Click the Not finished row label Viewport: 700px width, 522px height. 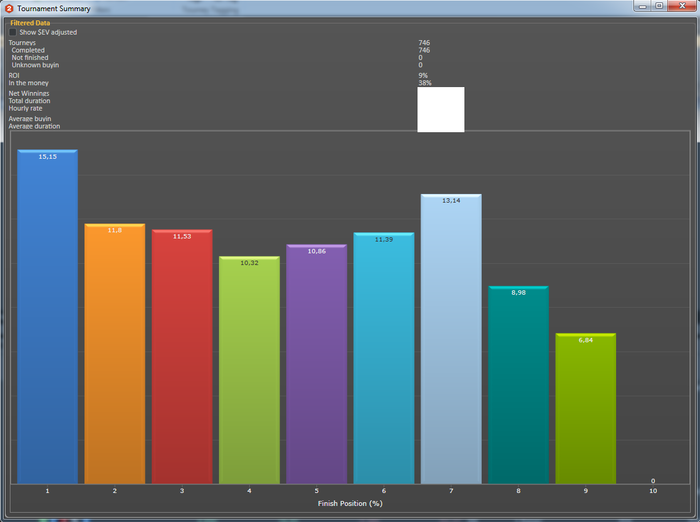[29, 58]
